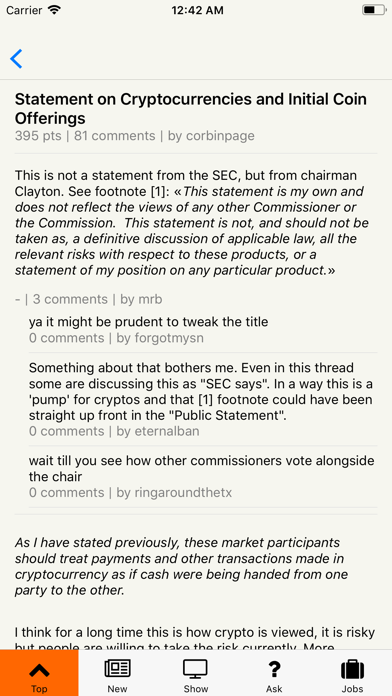Image resolution: width=392 pixels, height=696 pixels.
Task: Tap '0 comments' under the forgotmysn reply
Action: coord(66,338)
